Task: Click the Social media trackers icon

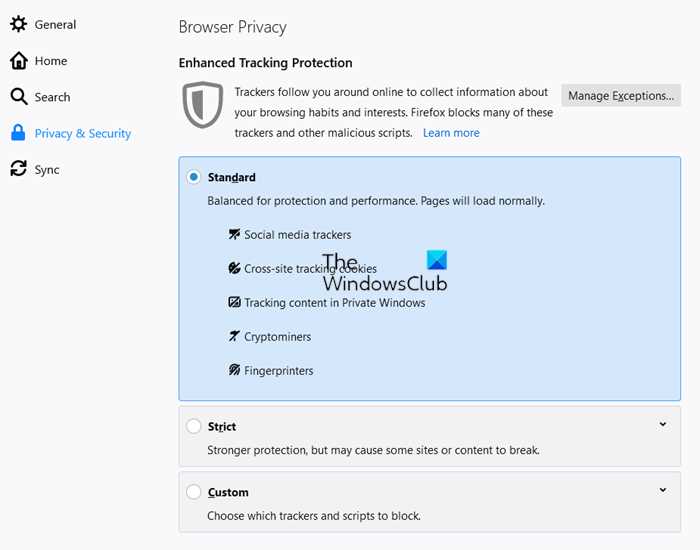Action: 234,234
